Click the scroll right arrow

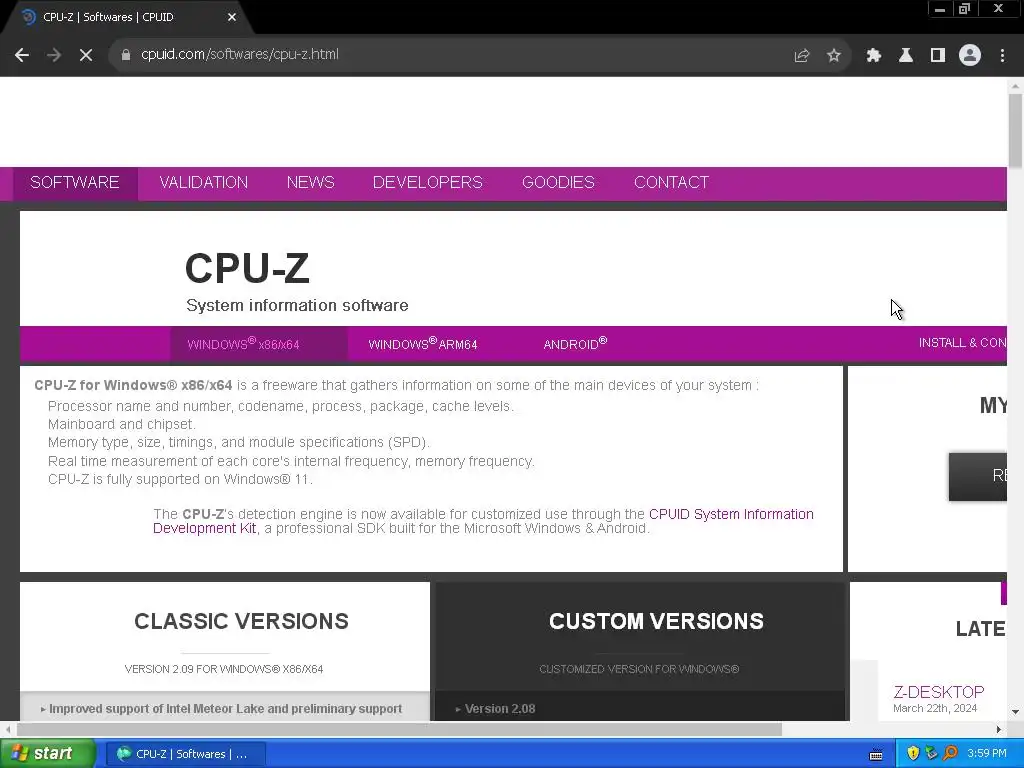point(999,729)
